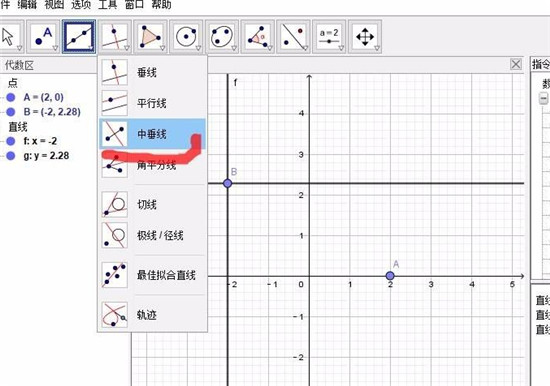Open the Move Graphics View dropdown arrow
Screen dimensions: 550x386
click(377, 48)
